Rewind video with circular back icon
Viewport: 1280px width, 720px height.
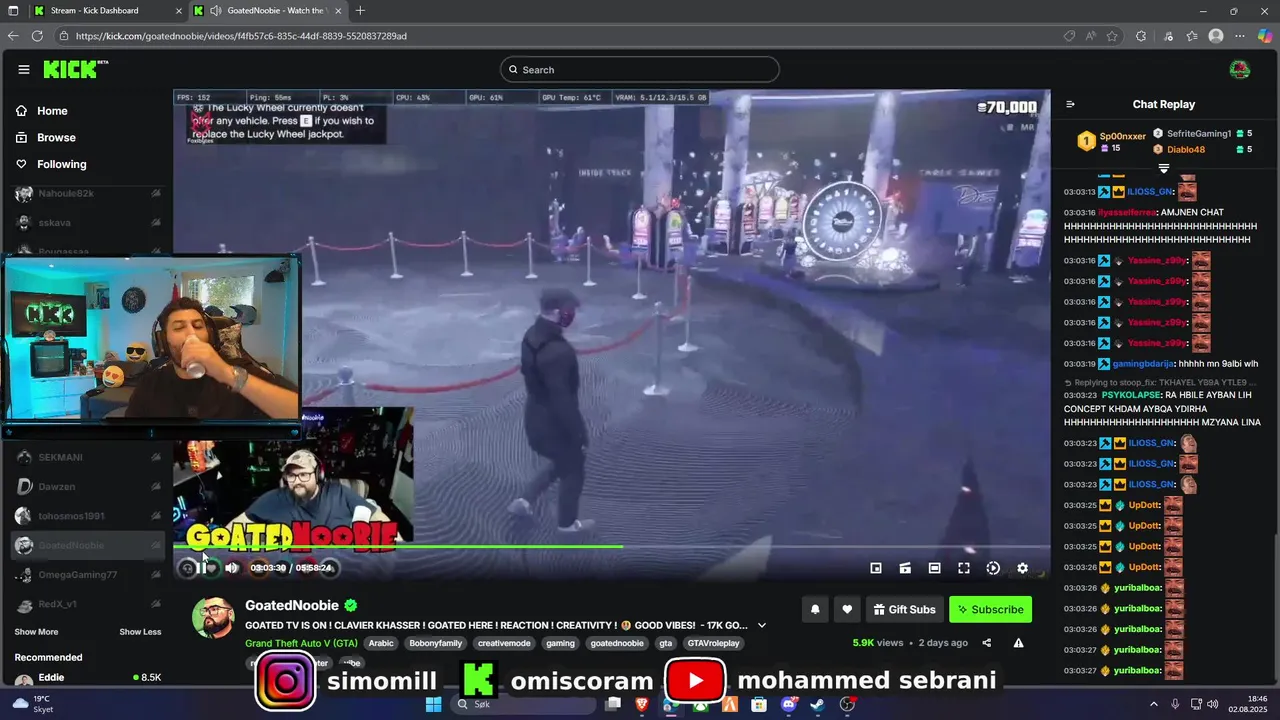[x=186, y=568]
